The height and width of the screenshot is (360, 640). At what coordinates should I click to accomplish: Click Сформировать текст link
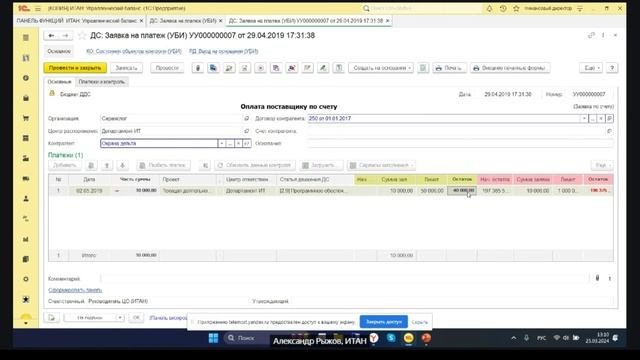(75, 290)
